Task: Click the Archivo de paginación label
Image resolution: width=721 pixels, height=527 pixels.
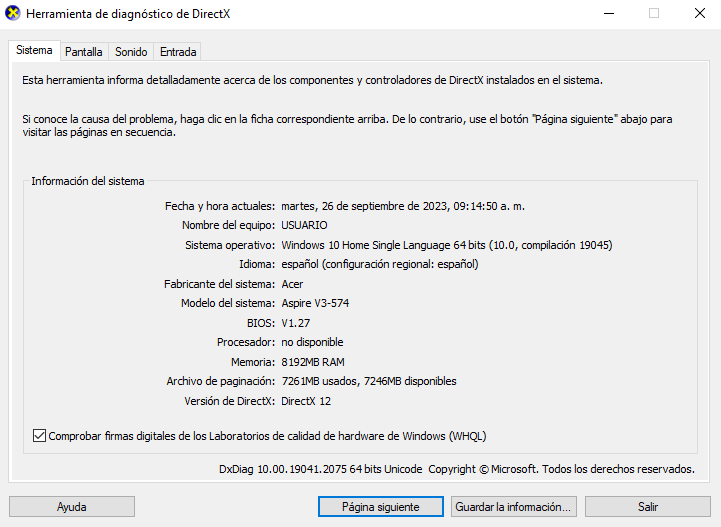Action: point(221,381)
